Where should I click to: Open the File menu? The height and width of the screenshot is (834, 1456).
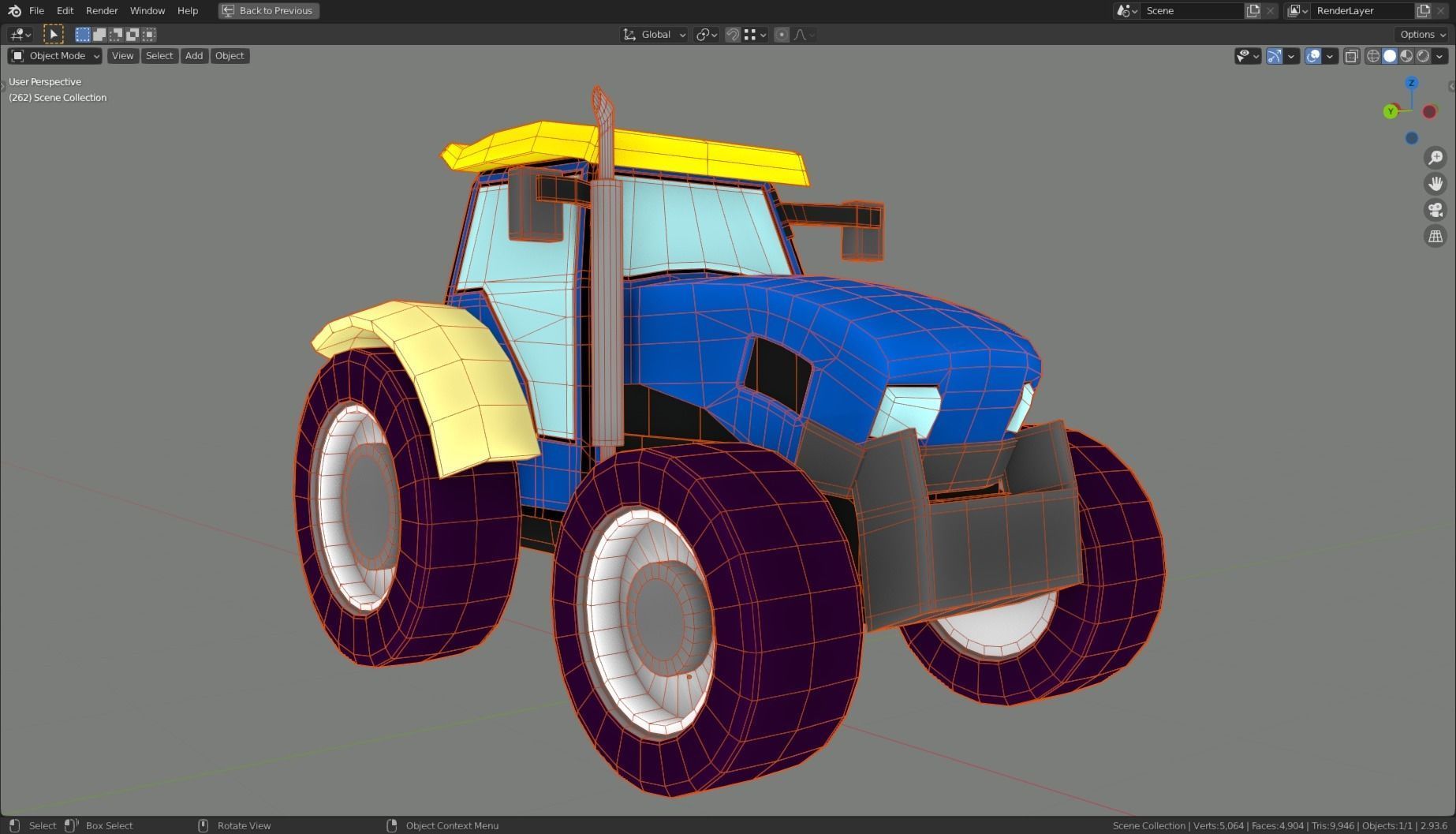pyautogui.click(x=36, y=10)
